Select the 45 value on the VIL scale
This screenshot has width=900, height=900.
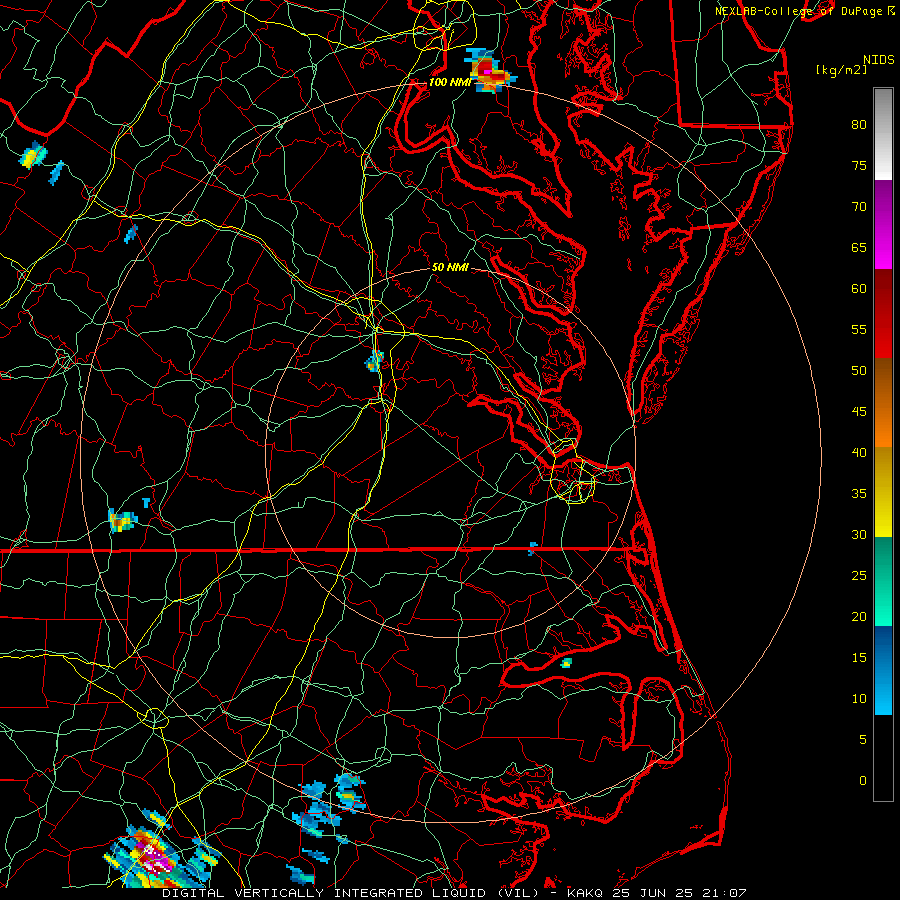coord(859,412)
